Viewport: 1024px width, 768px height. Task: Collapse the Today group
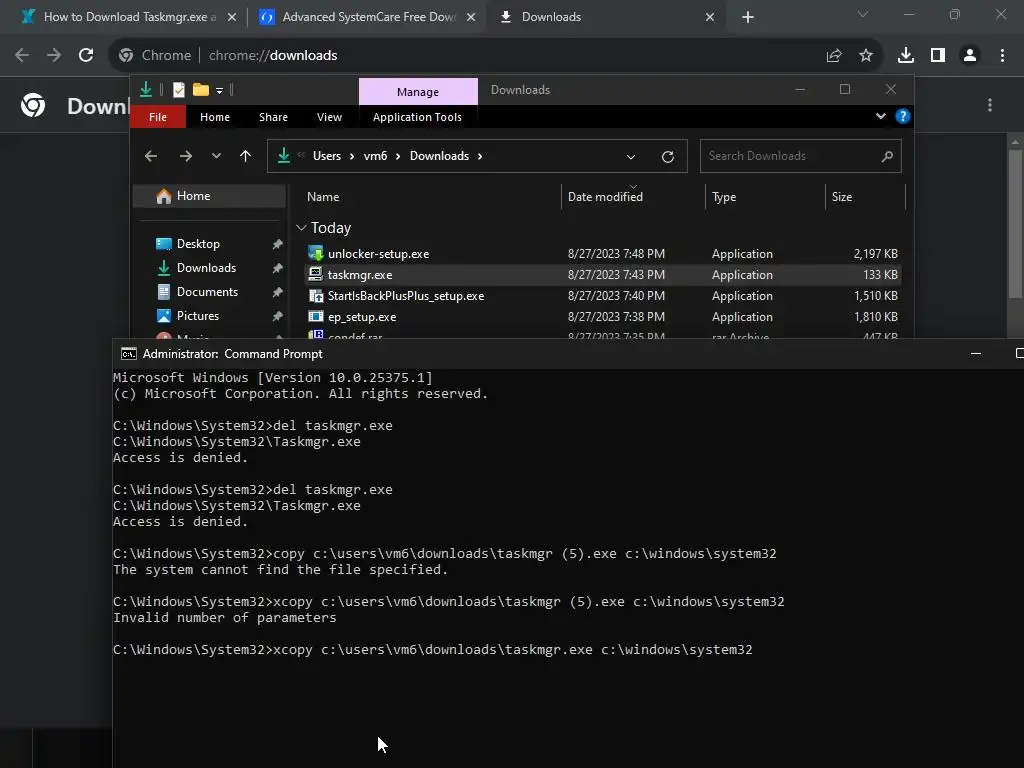(x=301, y=228)
